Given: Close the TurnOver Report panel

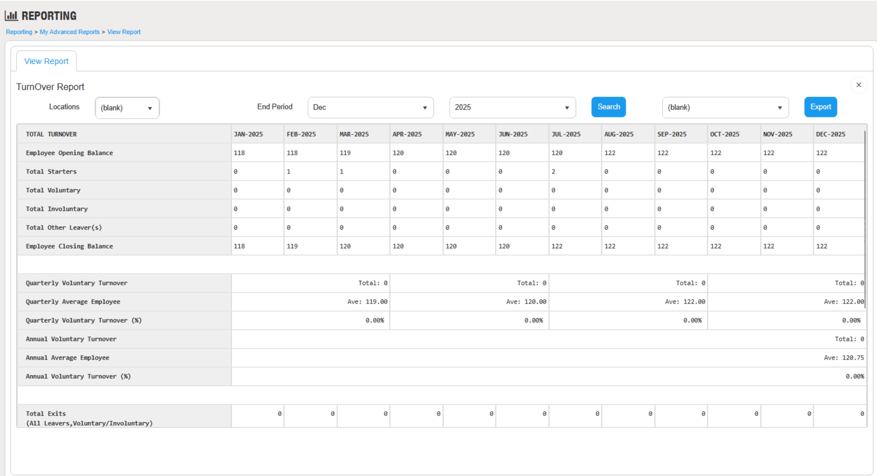Looking at the screenshot, I should pyautogui.click(x=858, y=86).
